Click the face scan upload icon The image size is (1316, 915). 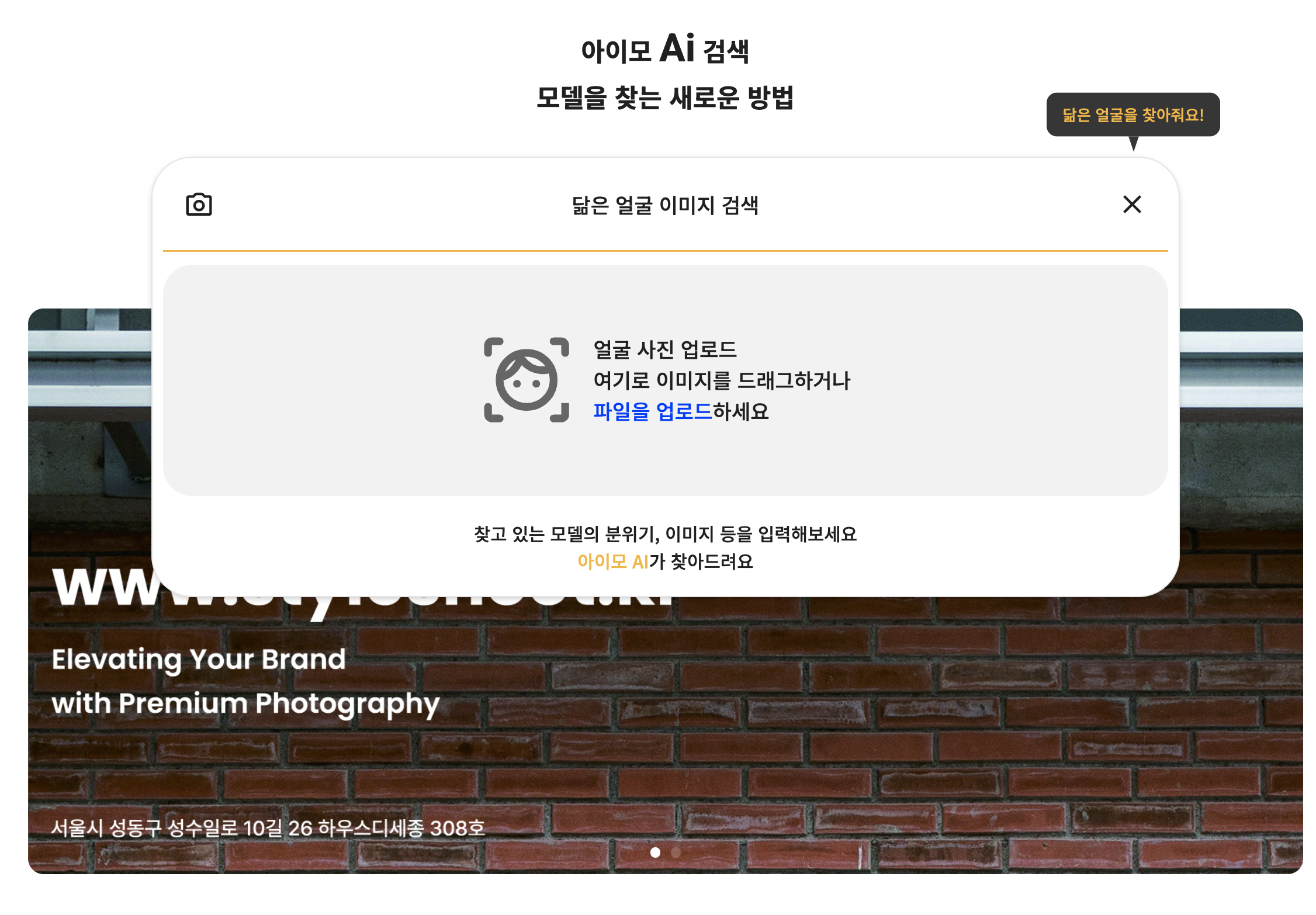(526, 380)
